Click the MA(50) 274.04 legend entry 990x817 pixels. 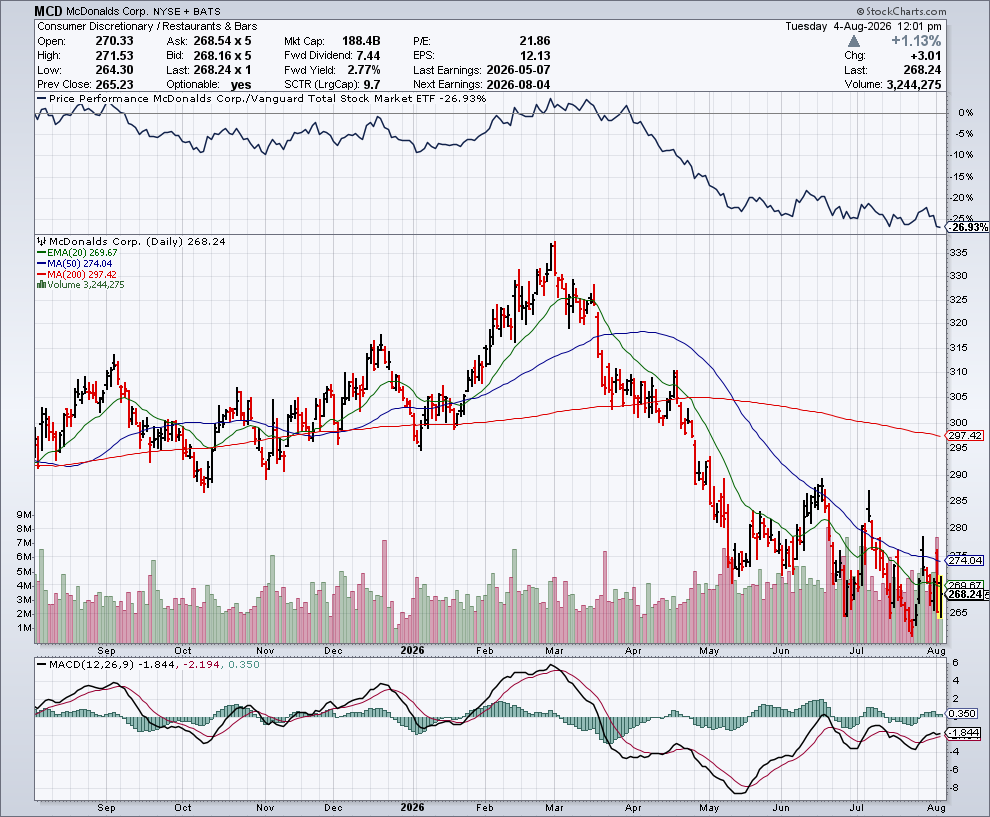[80, 263]
